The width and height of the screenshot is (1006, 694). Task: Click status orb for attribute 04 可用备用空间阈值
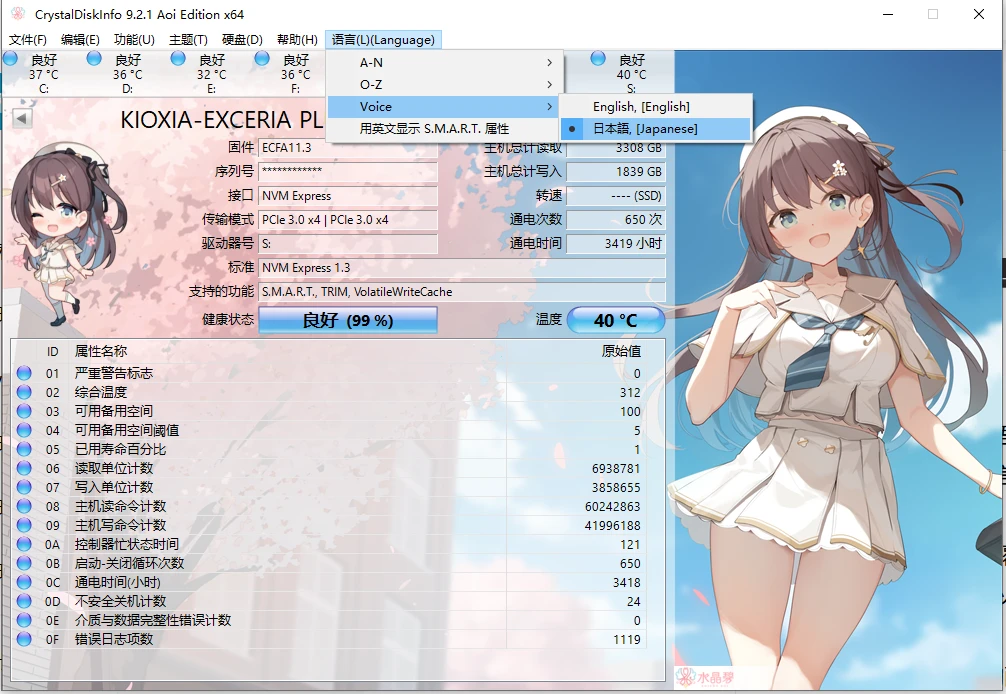(24, 430)
